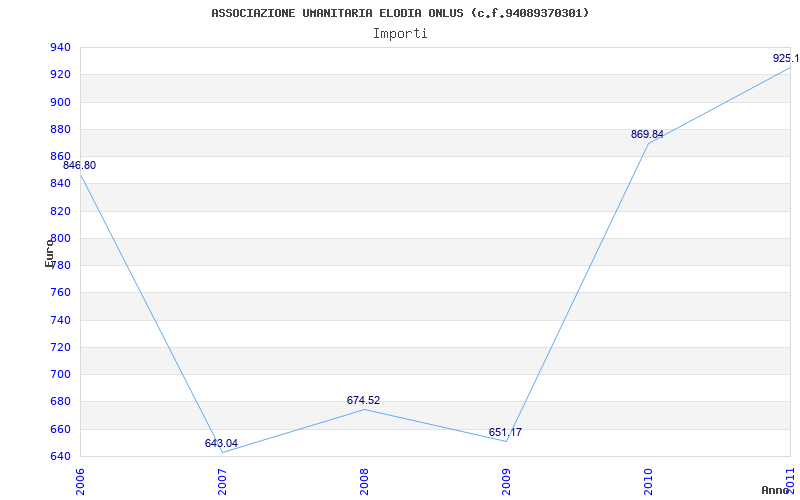Select the 869.84 data label
The image size is (800, 500).
pyautogui.click(x=647, y=135)
